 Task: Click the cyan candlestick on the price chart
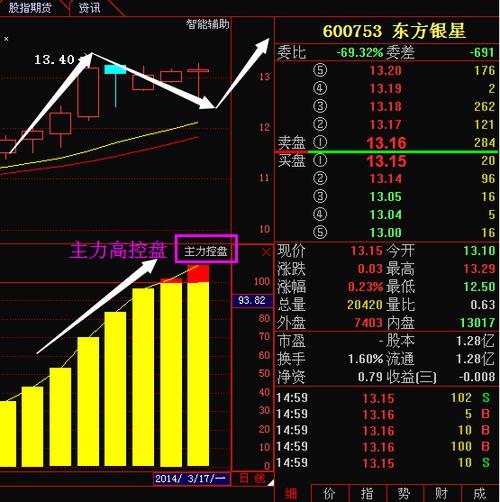[x=115, y=85]
